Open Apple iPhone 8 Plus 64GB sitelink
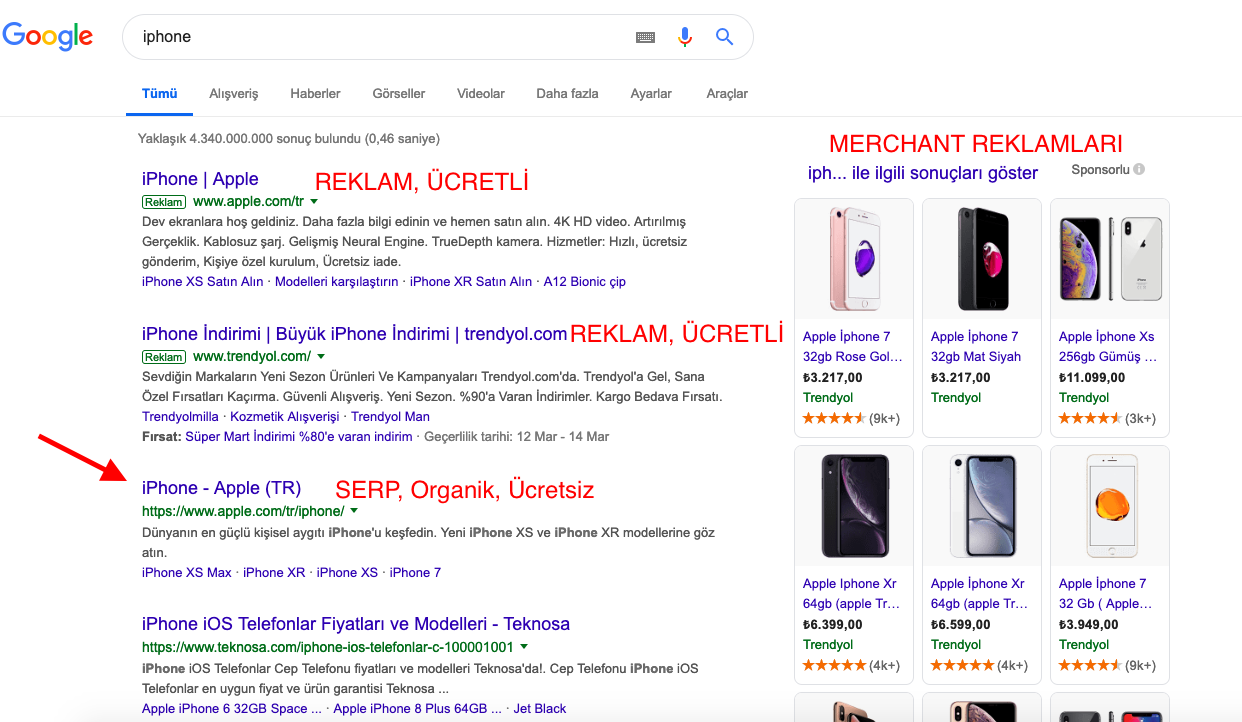The image size is (1242, 722). coord(418,709)
